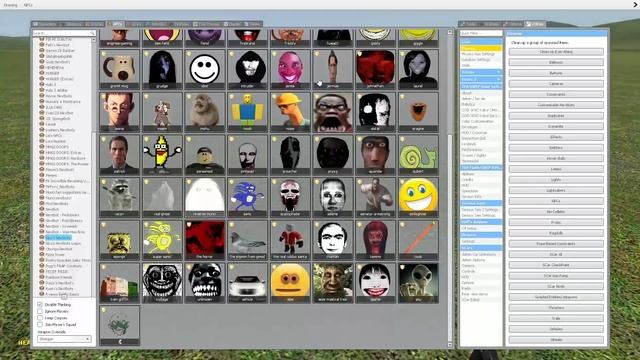Spawn the quandale staring face nextbot

point(375,155)
